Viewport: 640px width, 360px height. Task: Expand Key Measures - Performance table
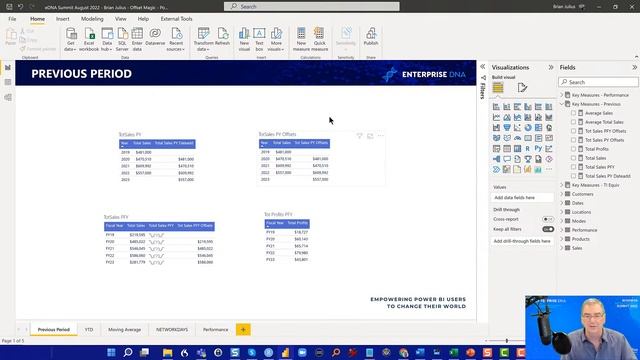(562, 95)
